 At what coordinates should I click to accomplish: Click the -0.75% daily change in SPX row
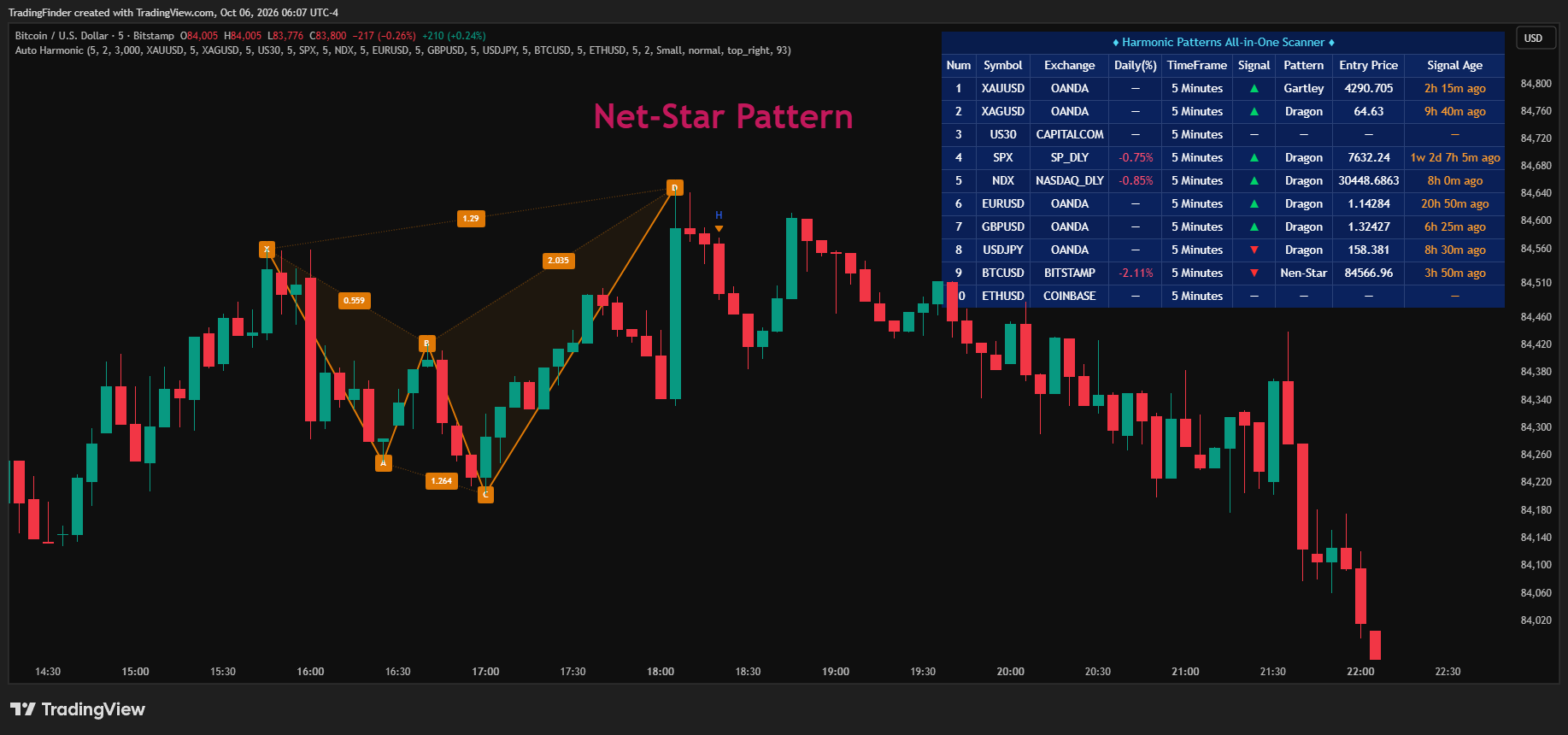[x=1135, y=158]
